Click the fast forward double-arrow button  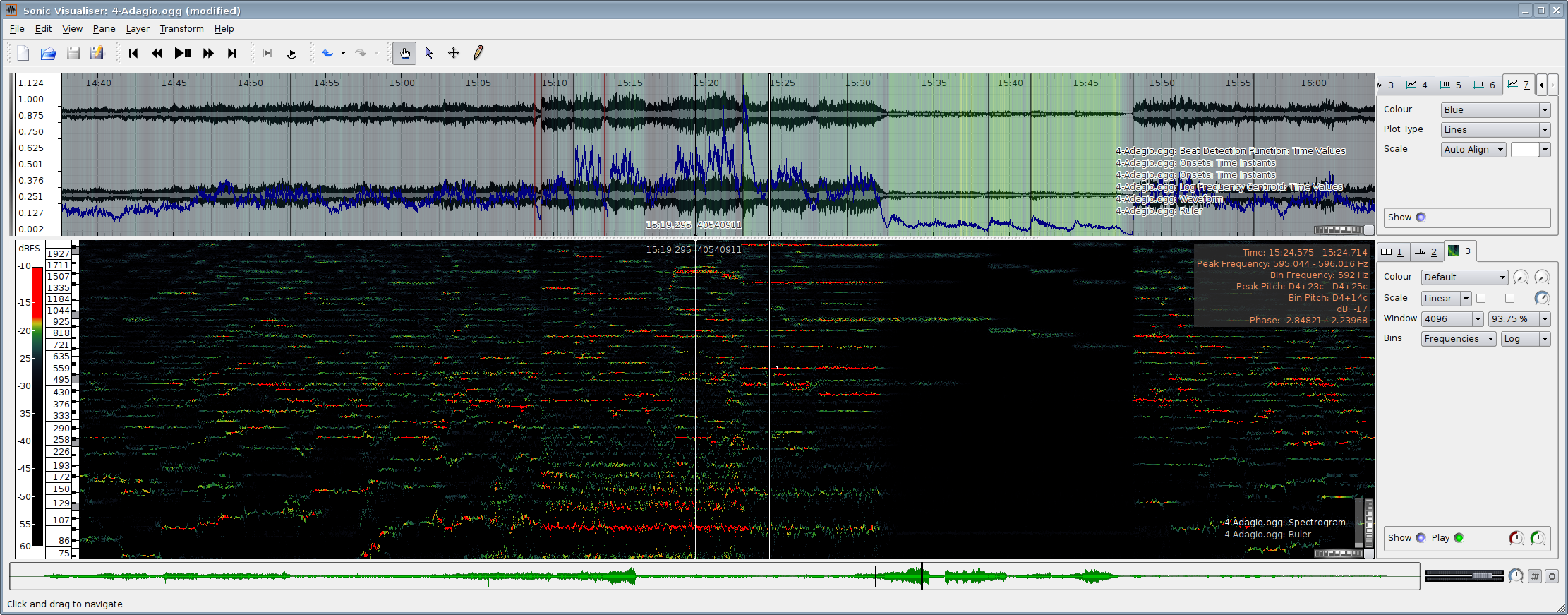tap(208, 53)
